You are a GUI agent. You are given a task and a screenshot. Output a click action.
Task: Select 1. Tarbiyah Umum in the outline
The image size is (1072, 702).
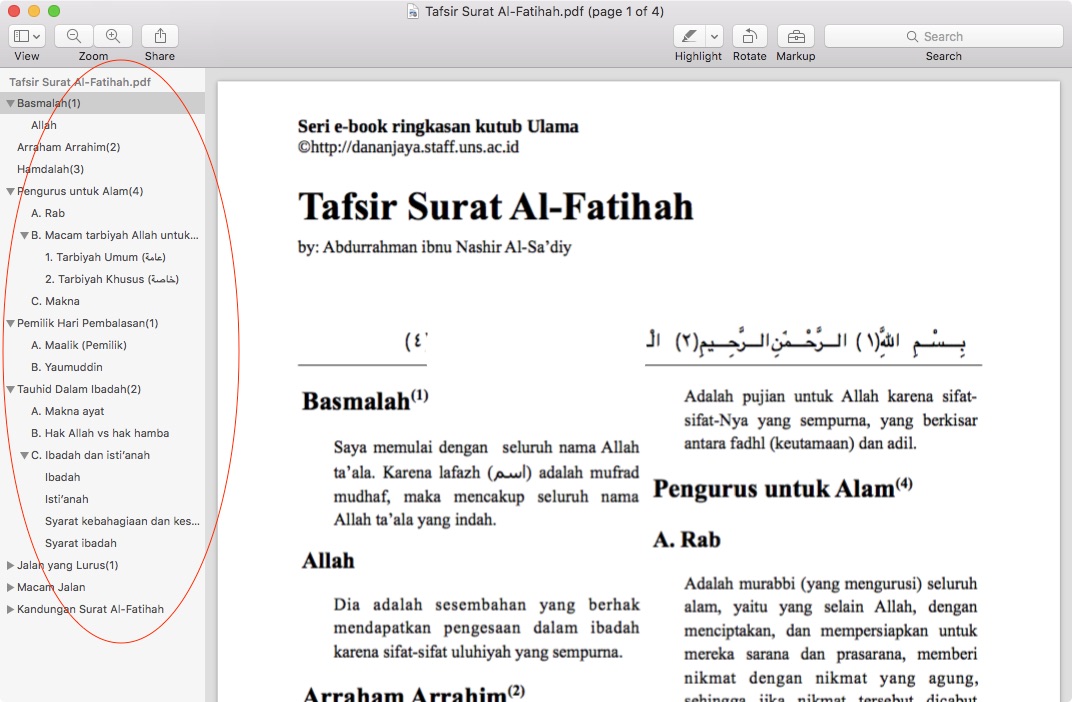click(105, 257)
